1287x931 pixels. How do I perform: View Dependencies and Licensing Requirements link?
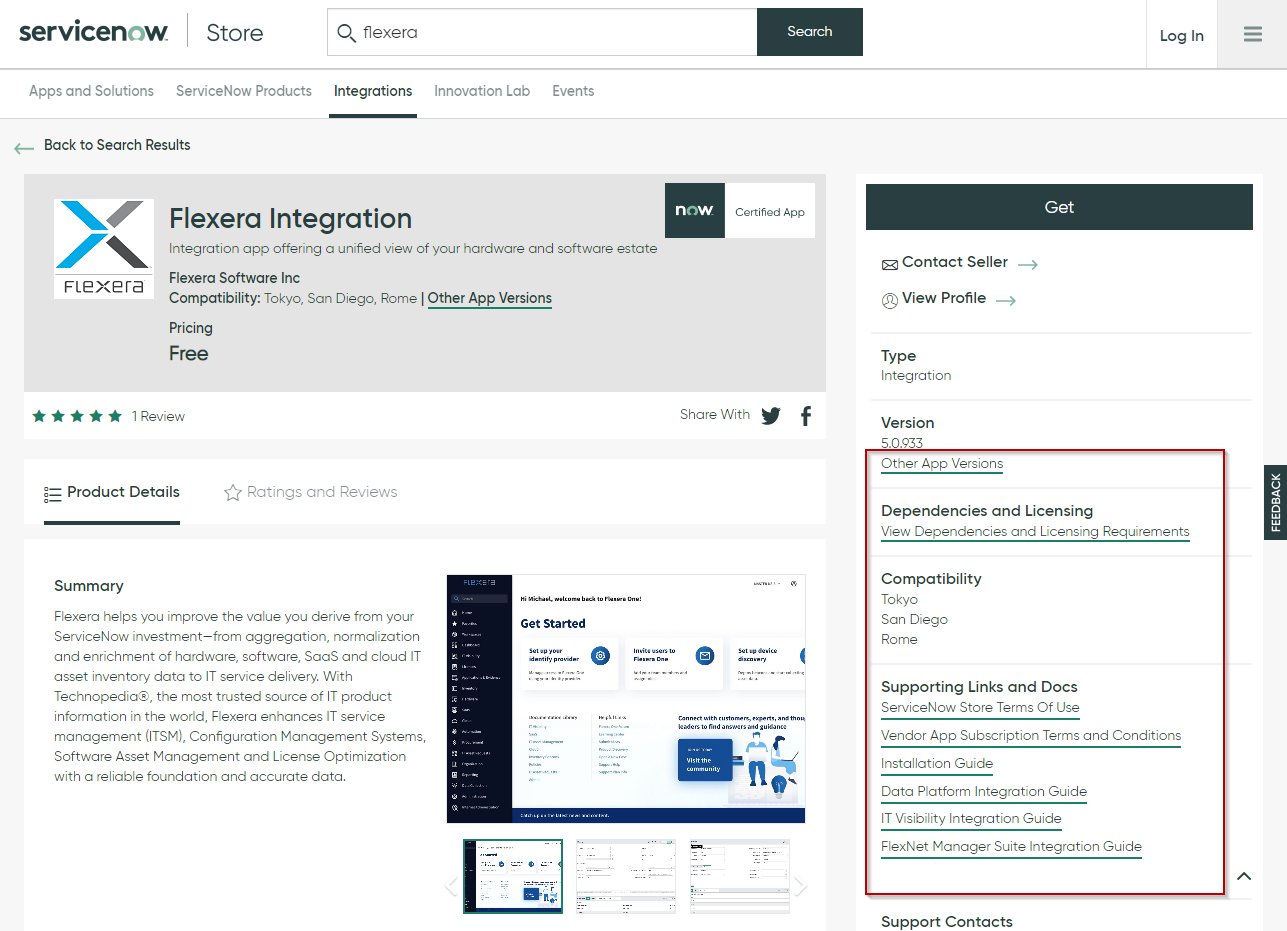pos(1035,532)
